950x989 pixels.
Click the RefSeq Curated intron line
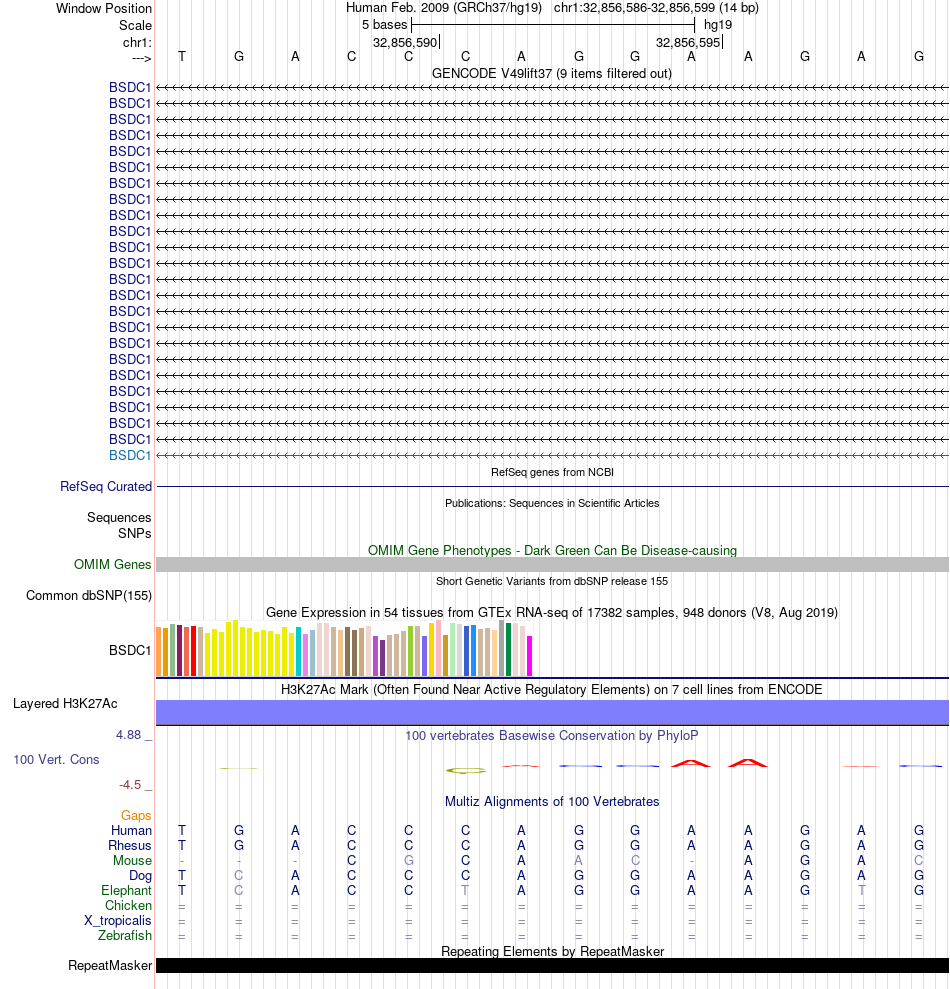coord(552,487)
